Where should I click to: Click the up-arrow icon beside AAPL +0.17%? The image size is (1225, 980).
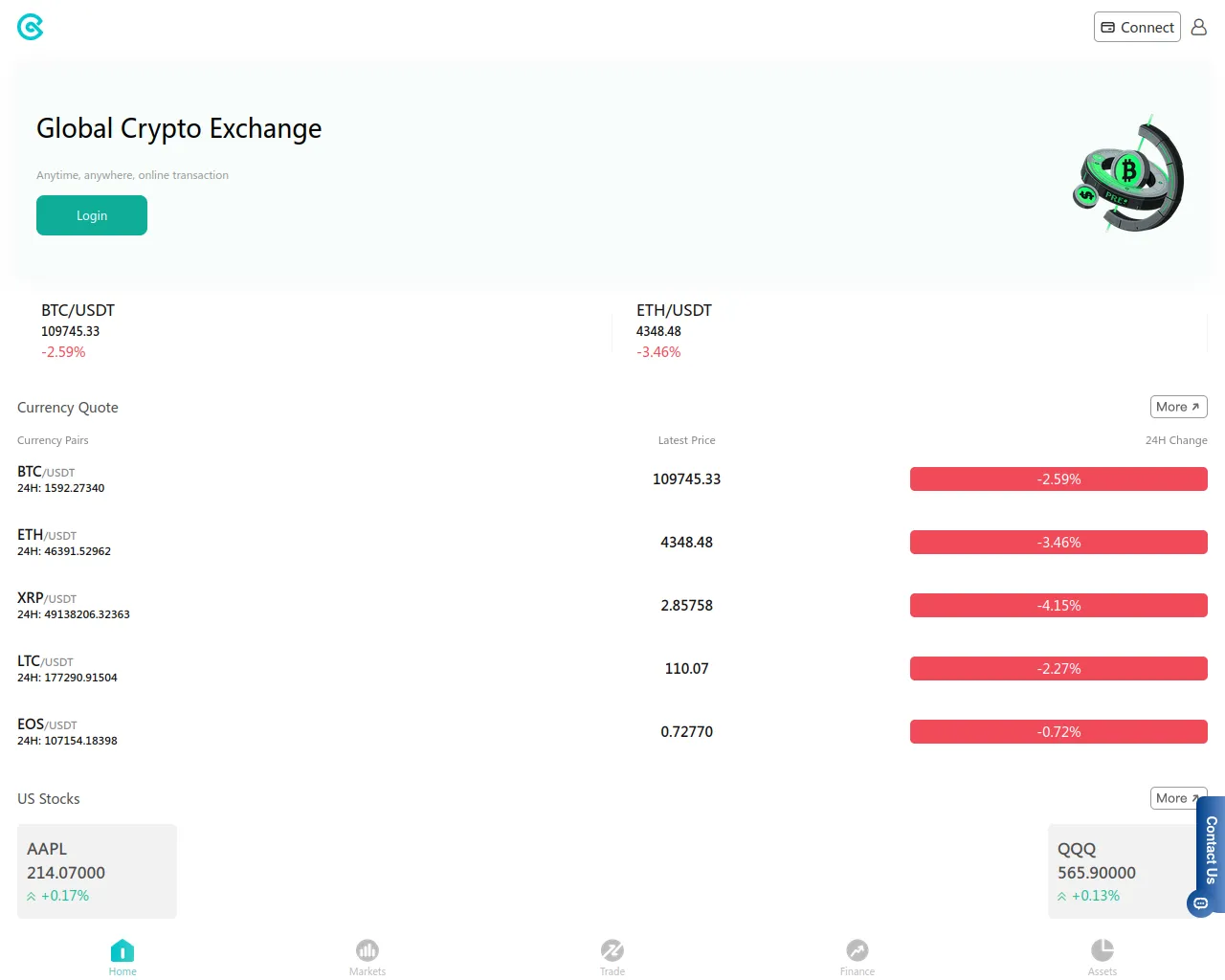tap(32, 897)
